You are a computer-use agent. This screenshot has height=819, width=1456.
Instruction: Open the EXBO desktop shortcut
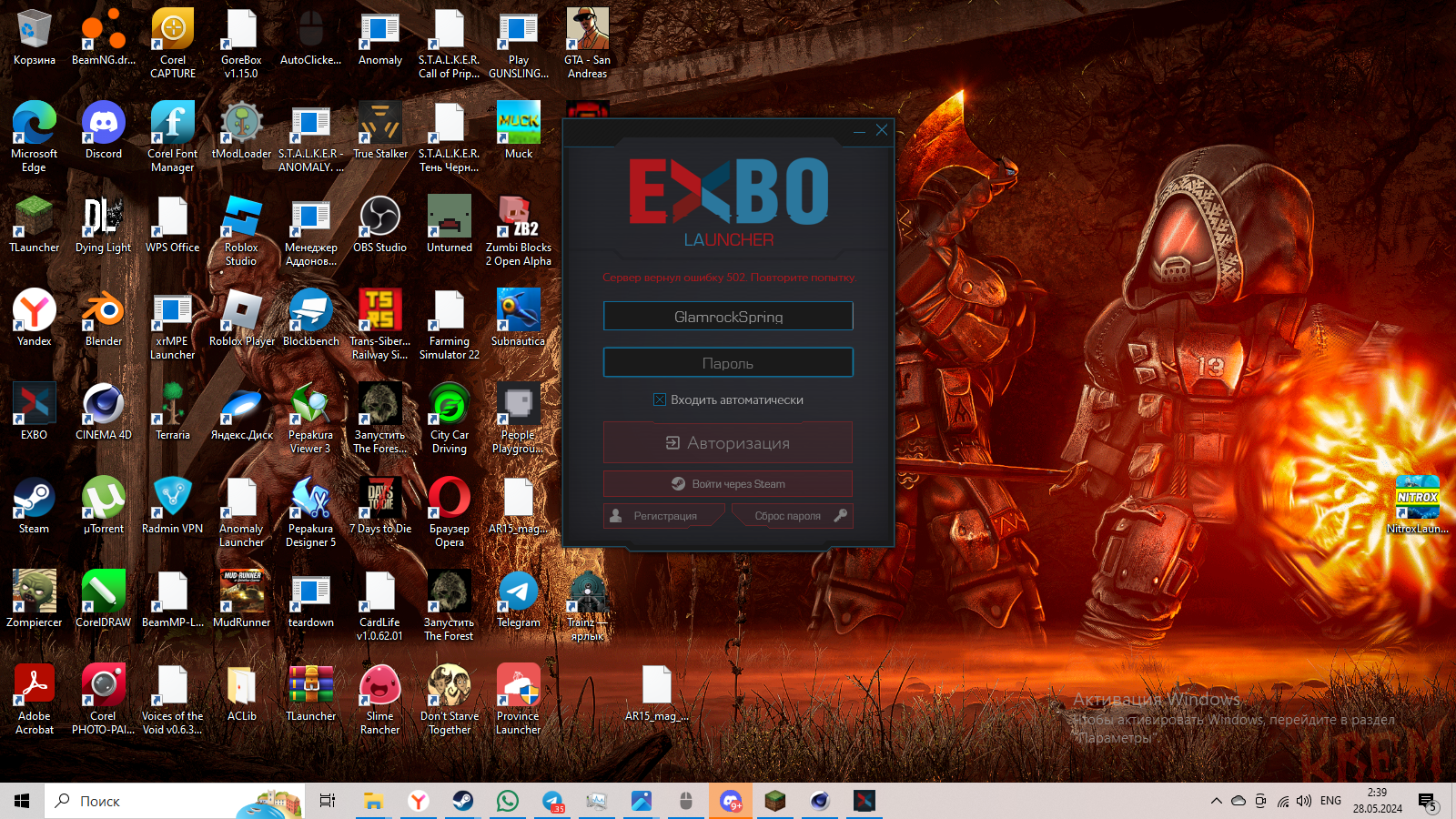(35, 413)
